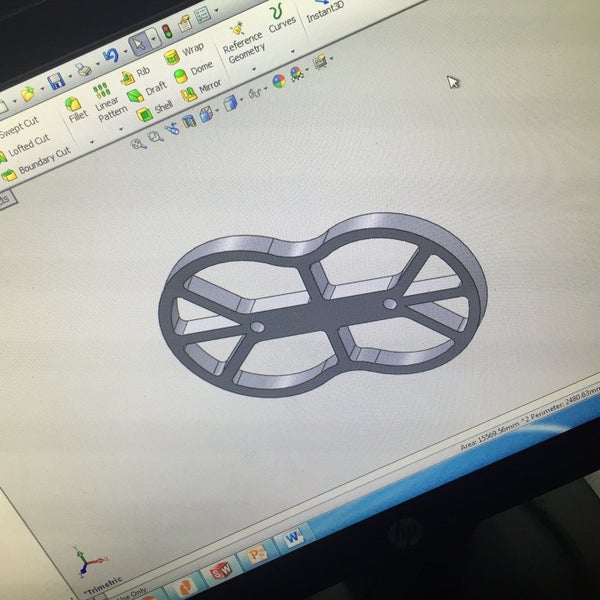Image resolution: width=600 pixels, height=600 pixels.
Task: Choose Swept Cut command
Action: point(18,128)
